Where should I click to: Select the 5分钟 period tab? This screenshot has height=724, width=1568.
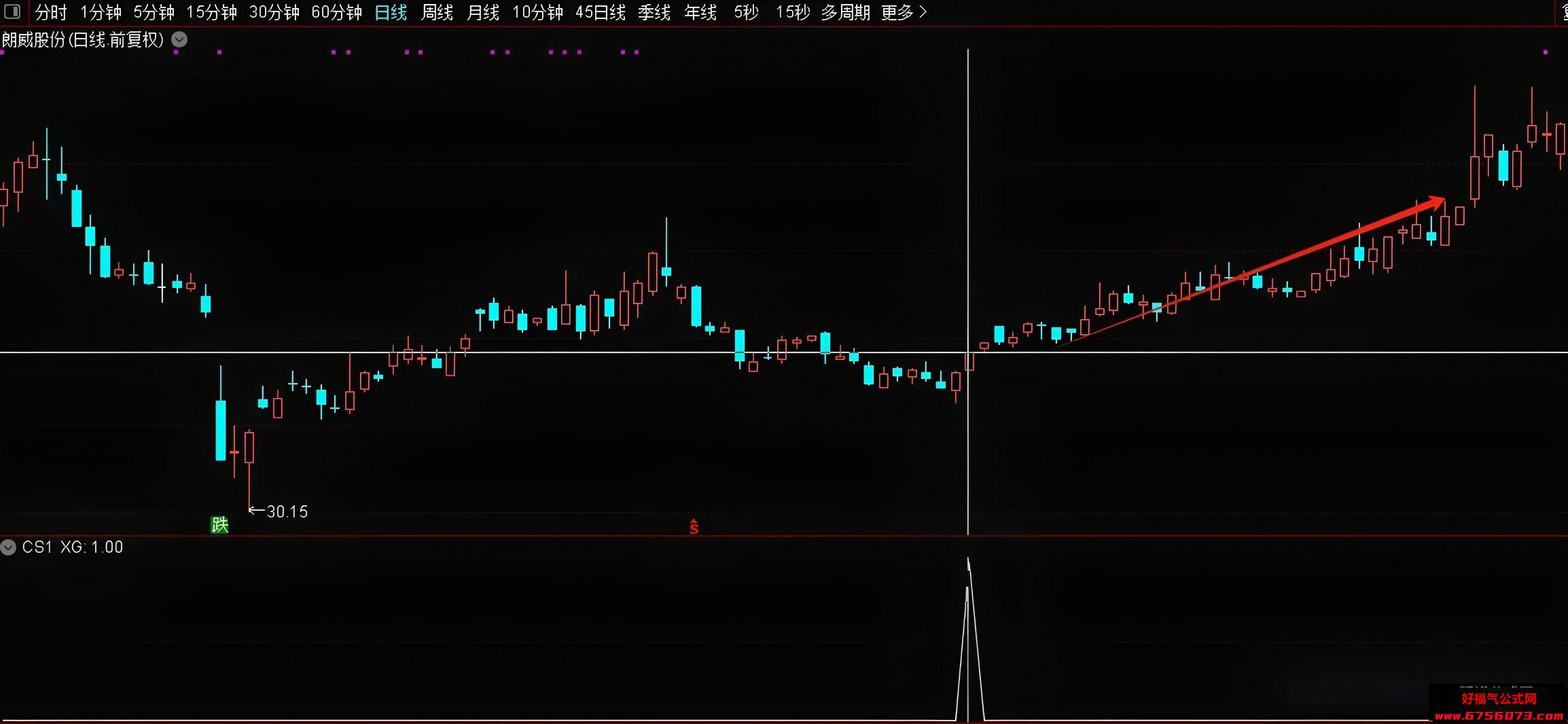(x=154, y=12)
